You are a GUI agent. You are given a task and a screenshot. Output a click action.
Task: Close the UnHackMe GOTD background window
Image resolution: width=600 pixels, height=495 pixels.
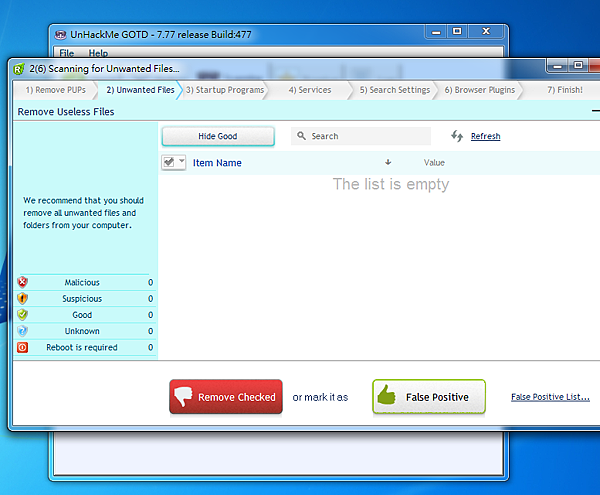(x=486, y=31)
